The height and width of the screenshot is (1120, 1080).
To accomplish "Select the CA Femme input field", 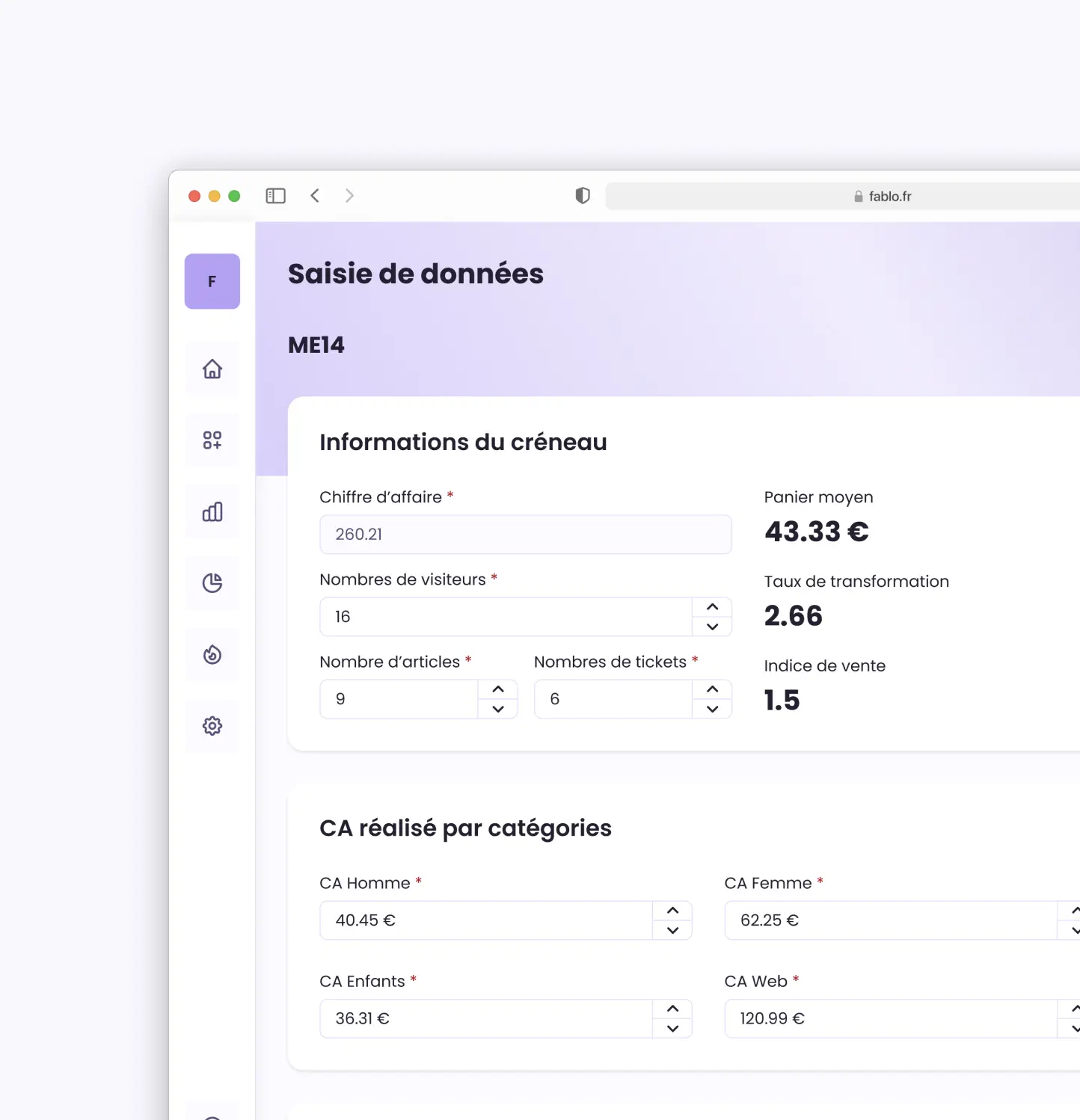I will click(883, 920).
